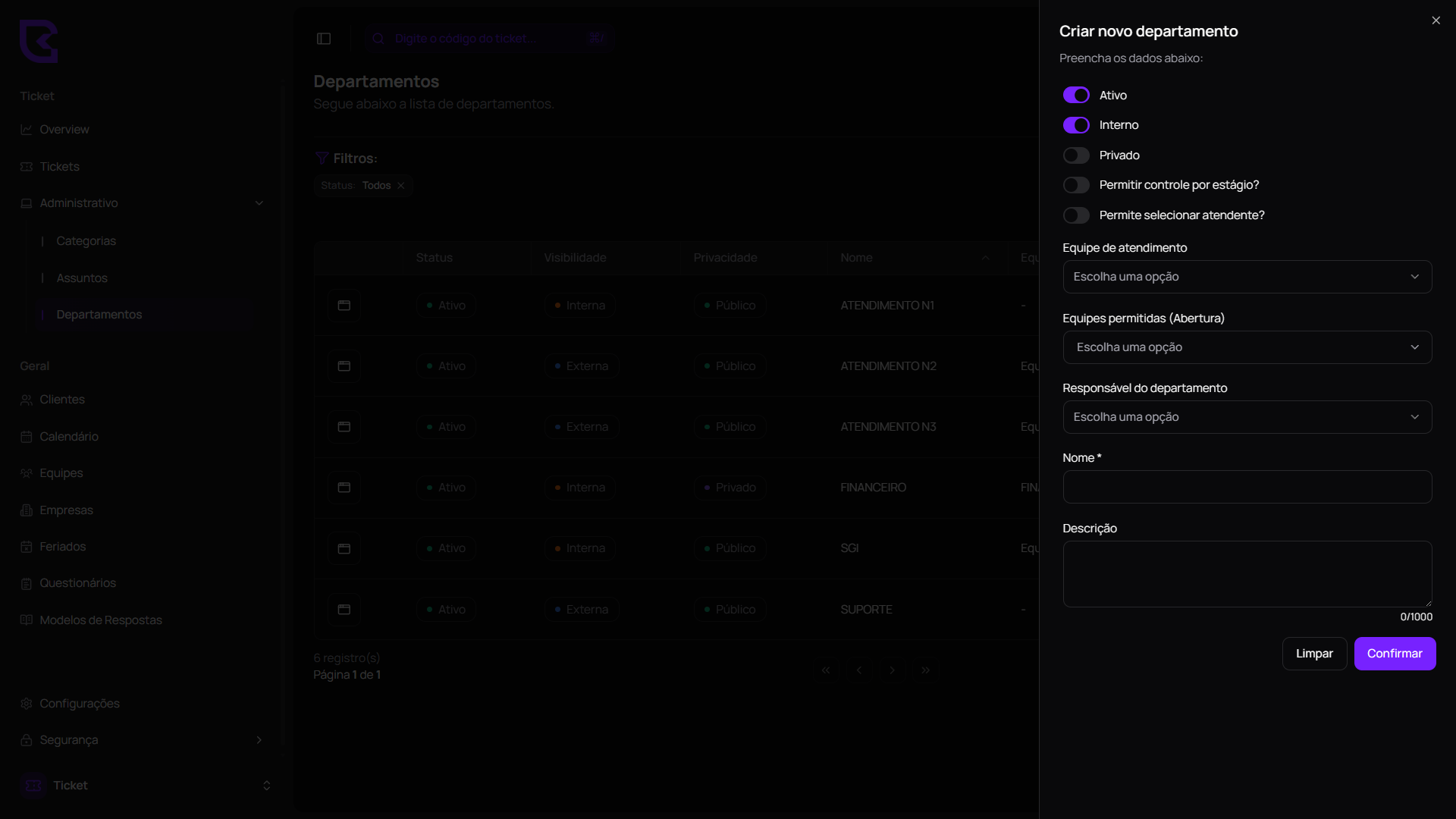Image resolution: width=1456 pixels, height=819 pixels.
Task: Open the Equipes permitidas (Abertura) dropdown
Action: click(x=1247, y=347)
